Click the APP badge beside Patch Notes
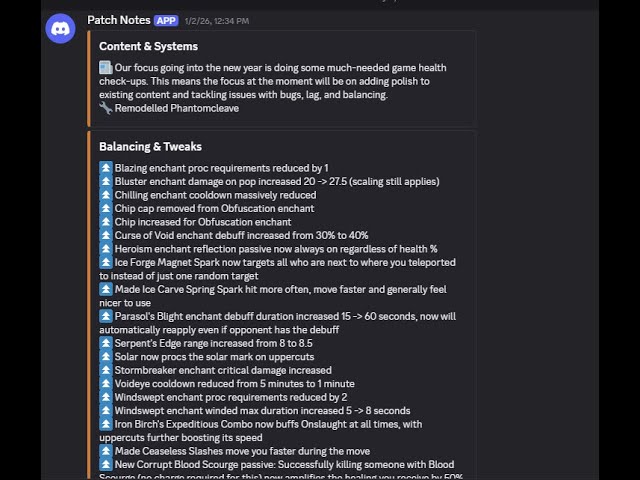The width and height of the screenshot is (640, 480). coord(166,20)
